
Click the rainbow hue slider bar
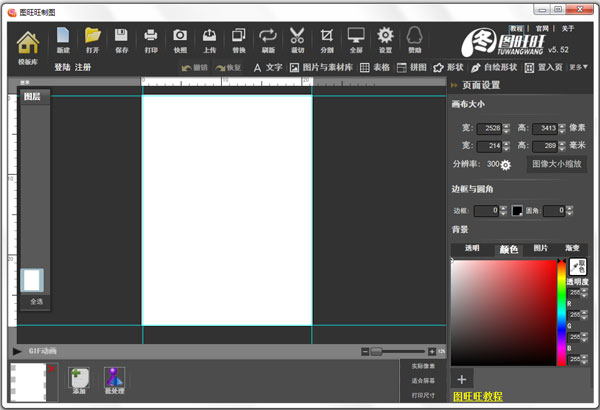(561, 313)
